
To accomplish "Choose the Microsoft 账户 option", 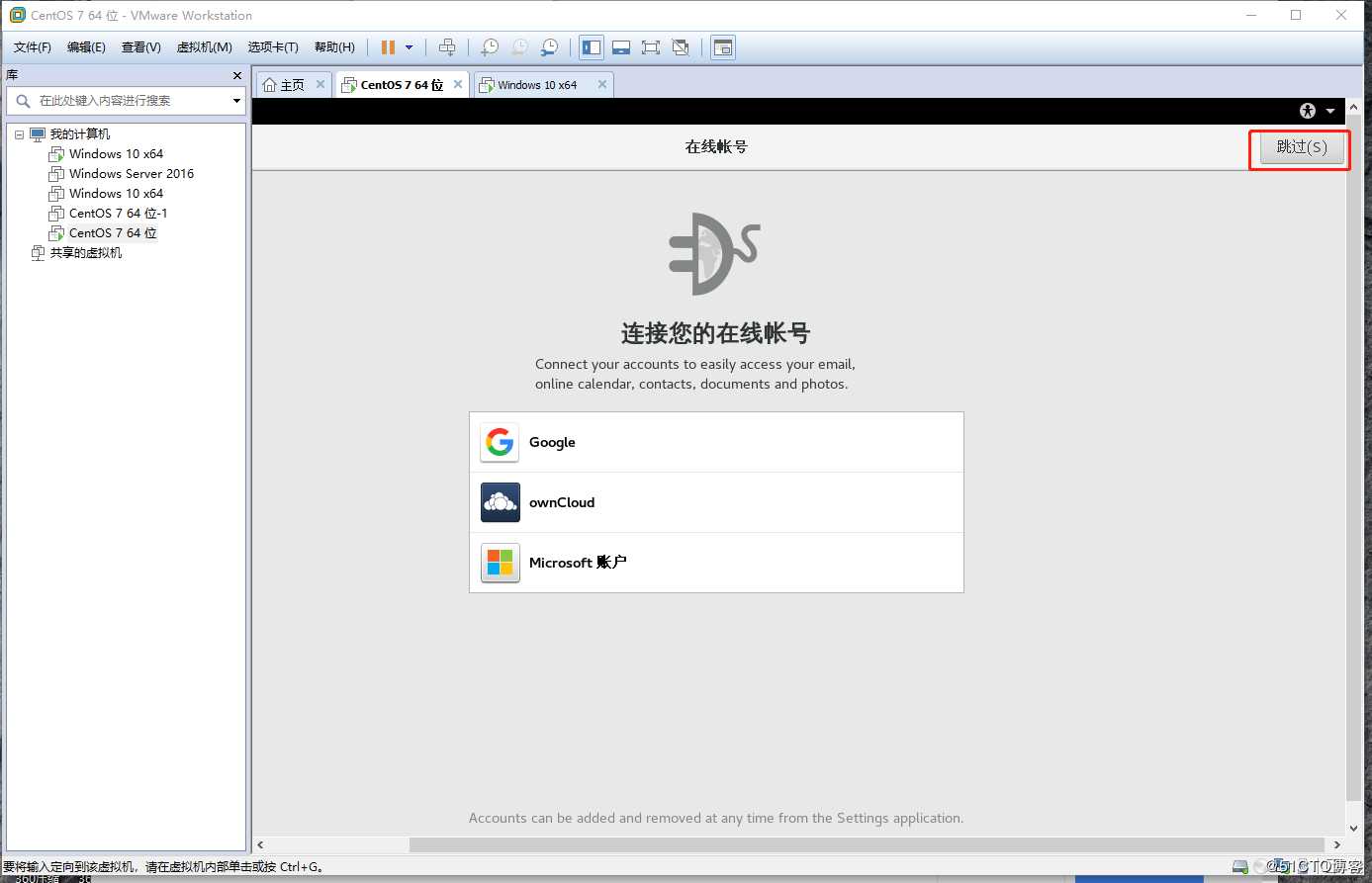I will click(716, 563).
